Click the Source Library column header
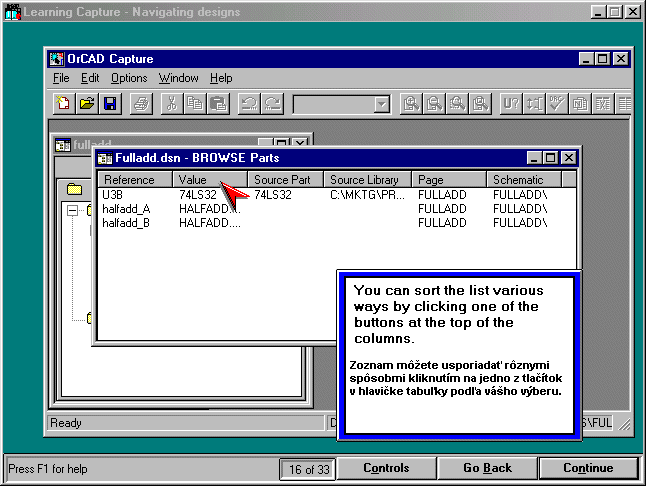The image size is (646, 486). 366,180
